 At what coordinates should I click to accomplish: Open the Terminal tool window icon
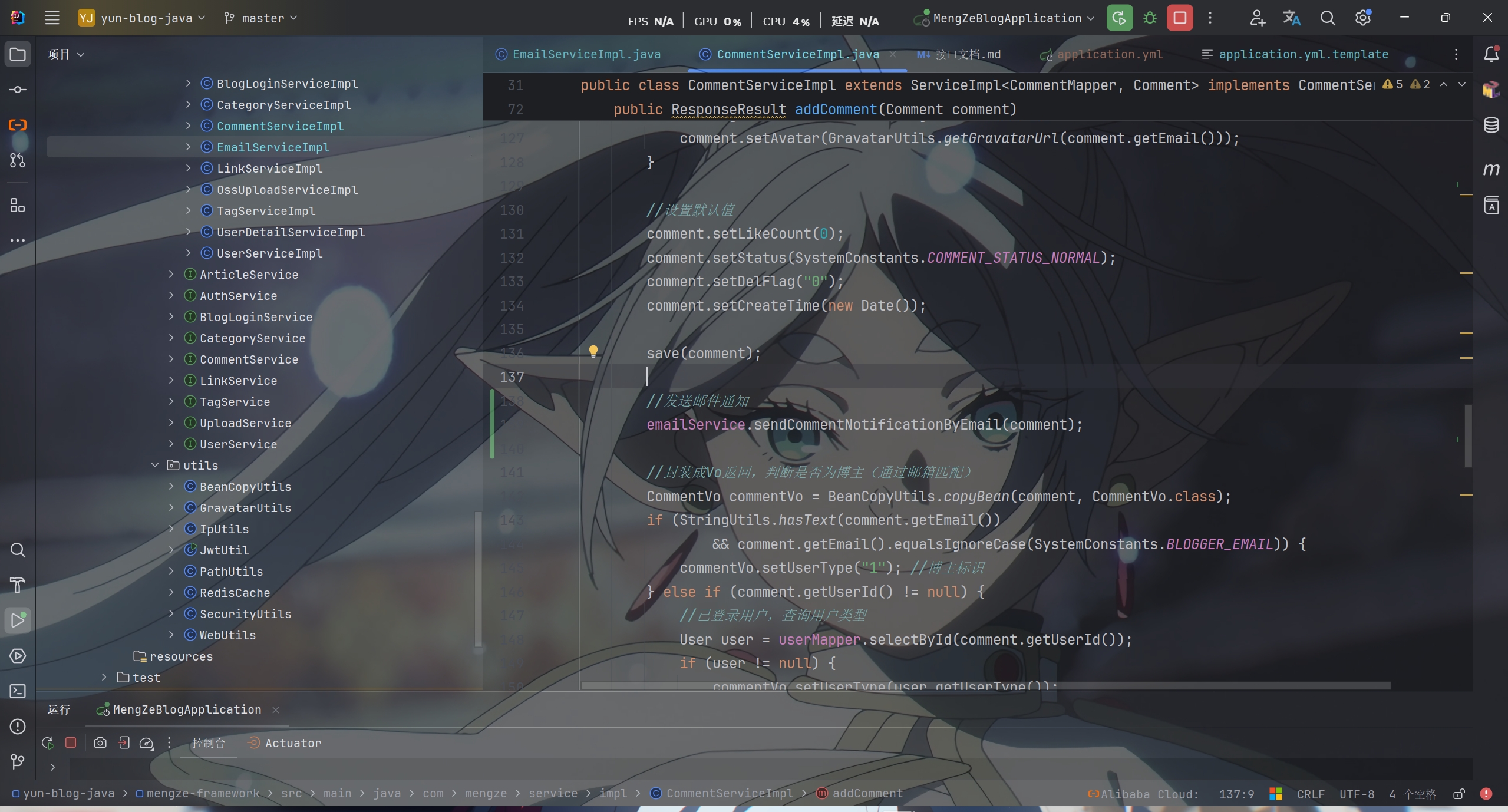[x=18, y=691]
